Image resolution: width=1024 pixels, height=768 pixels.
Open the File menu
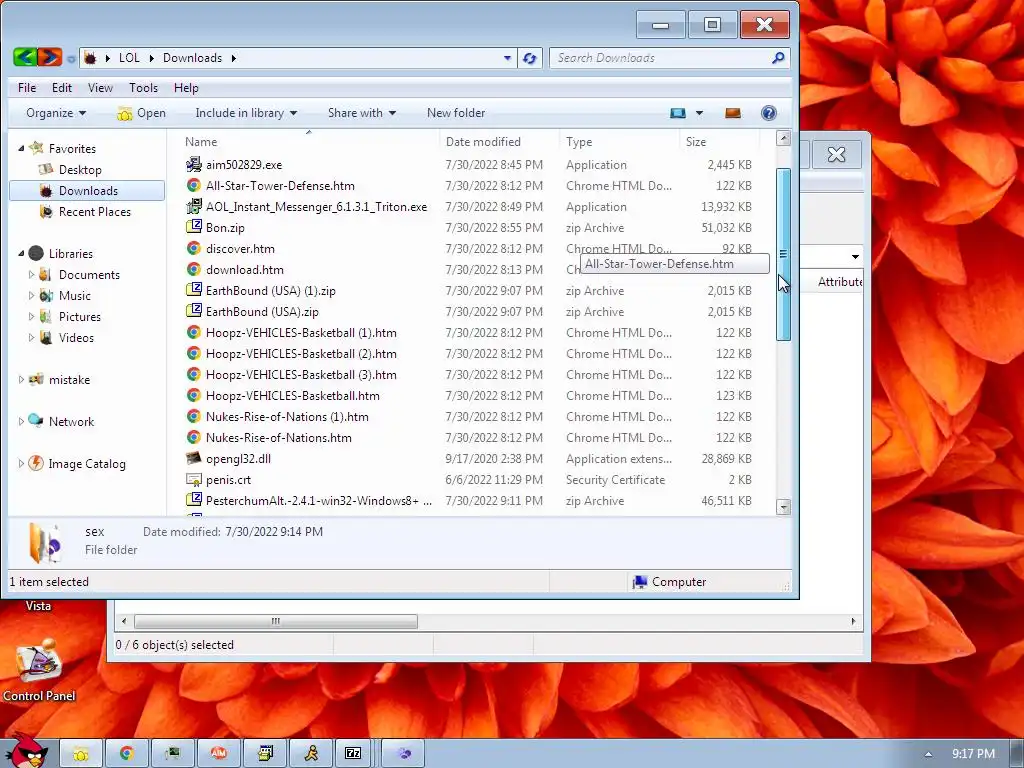pyautogui.click(x=27, y=88)
